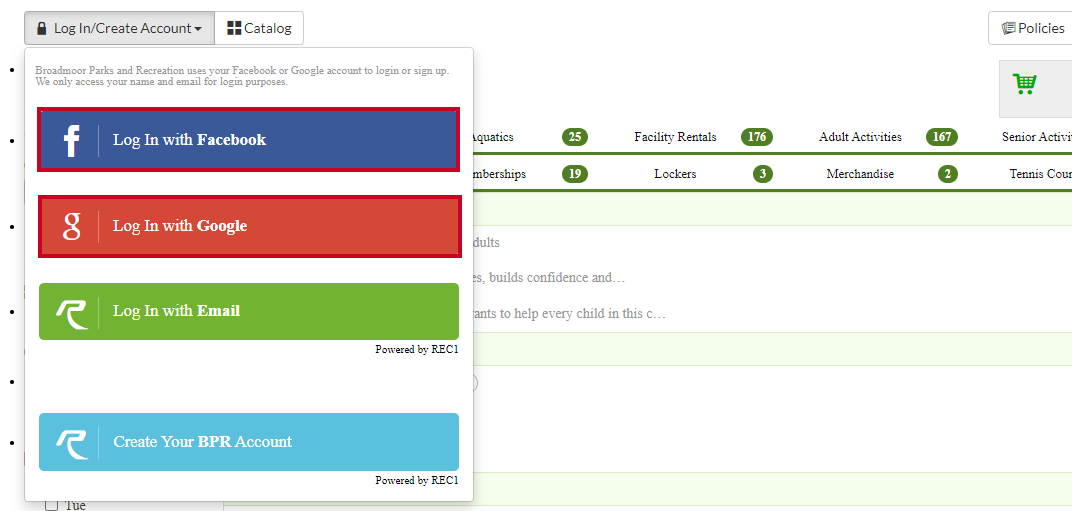Select the Facility Rentals tab

(675, 137)
